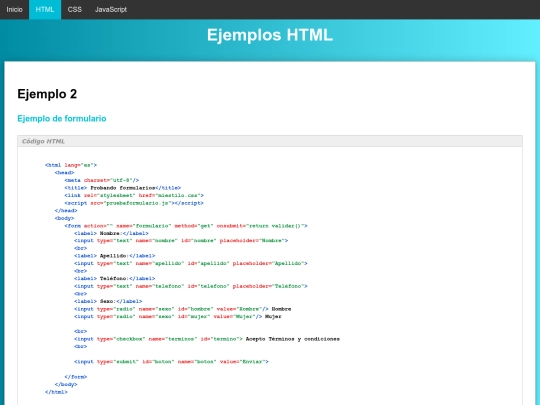The image size is (540, 405).
Task: Click the label Teléfono code line
Action: tap(114, 278)
